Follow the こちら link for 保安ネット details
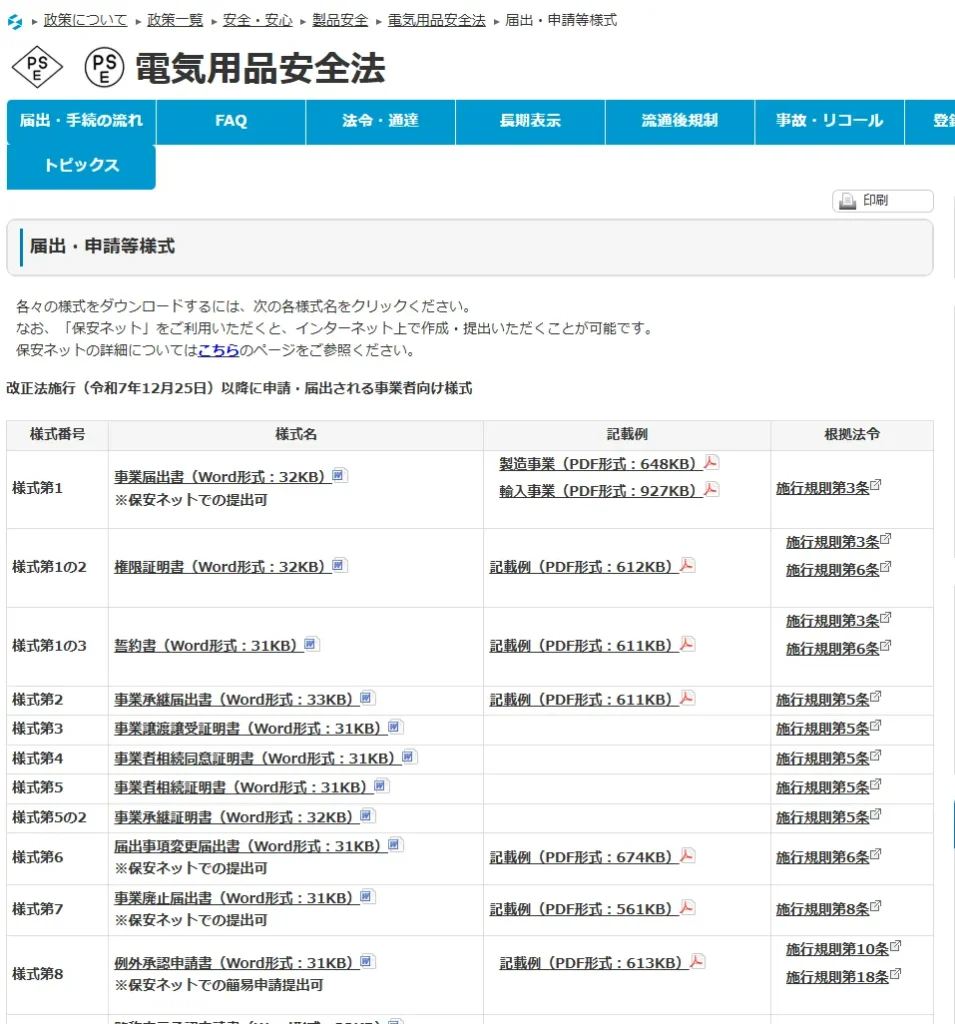This screenshot has height=1024, width=955. click(x=218, y=350)
